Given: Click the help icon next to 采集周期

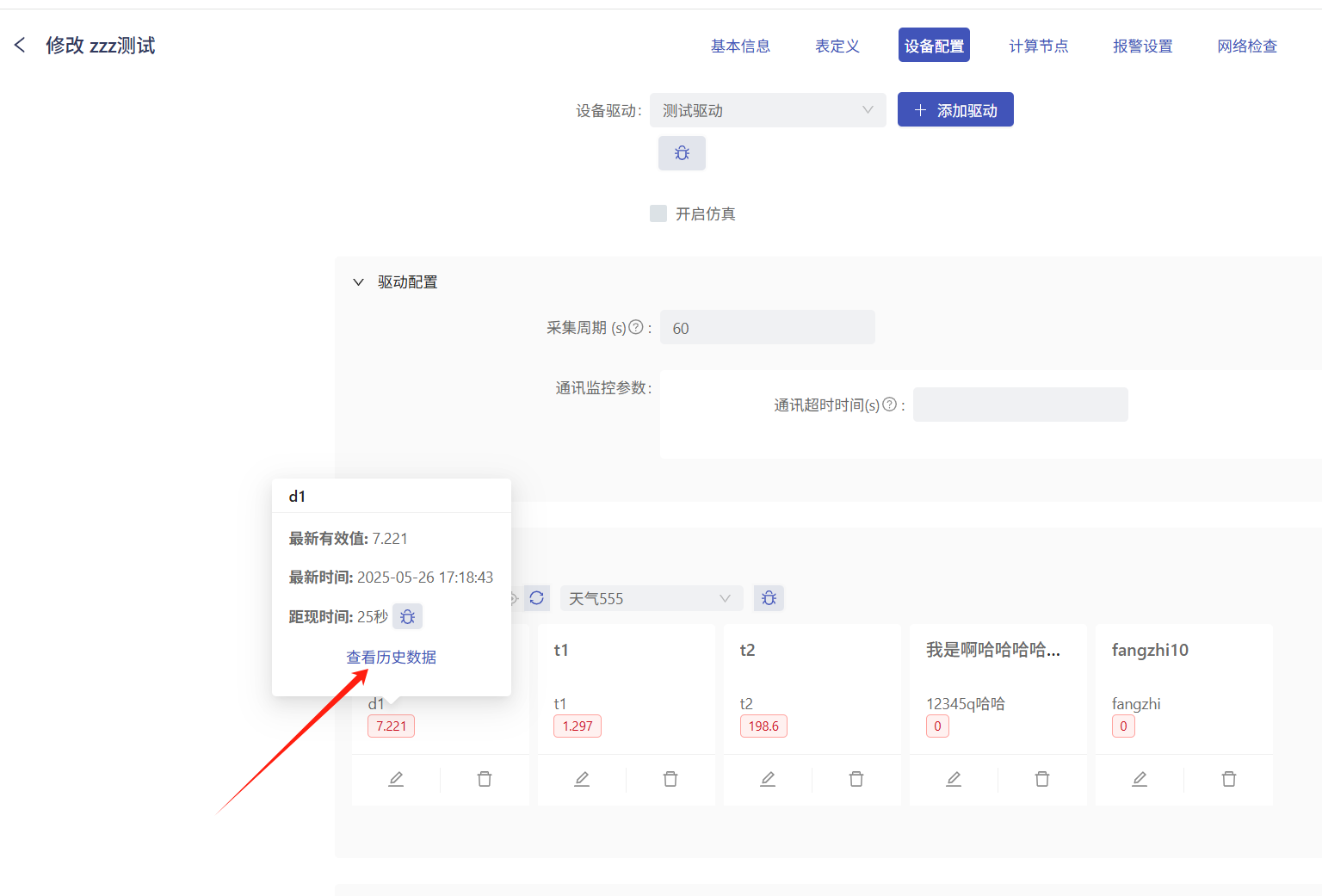Looking at the screenshot, I should point(636,327).
